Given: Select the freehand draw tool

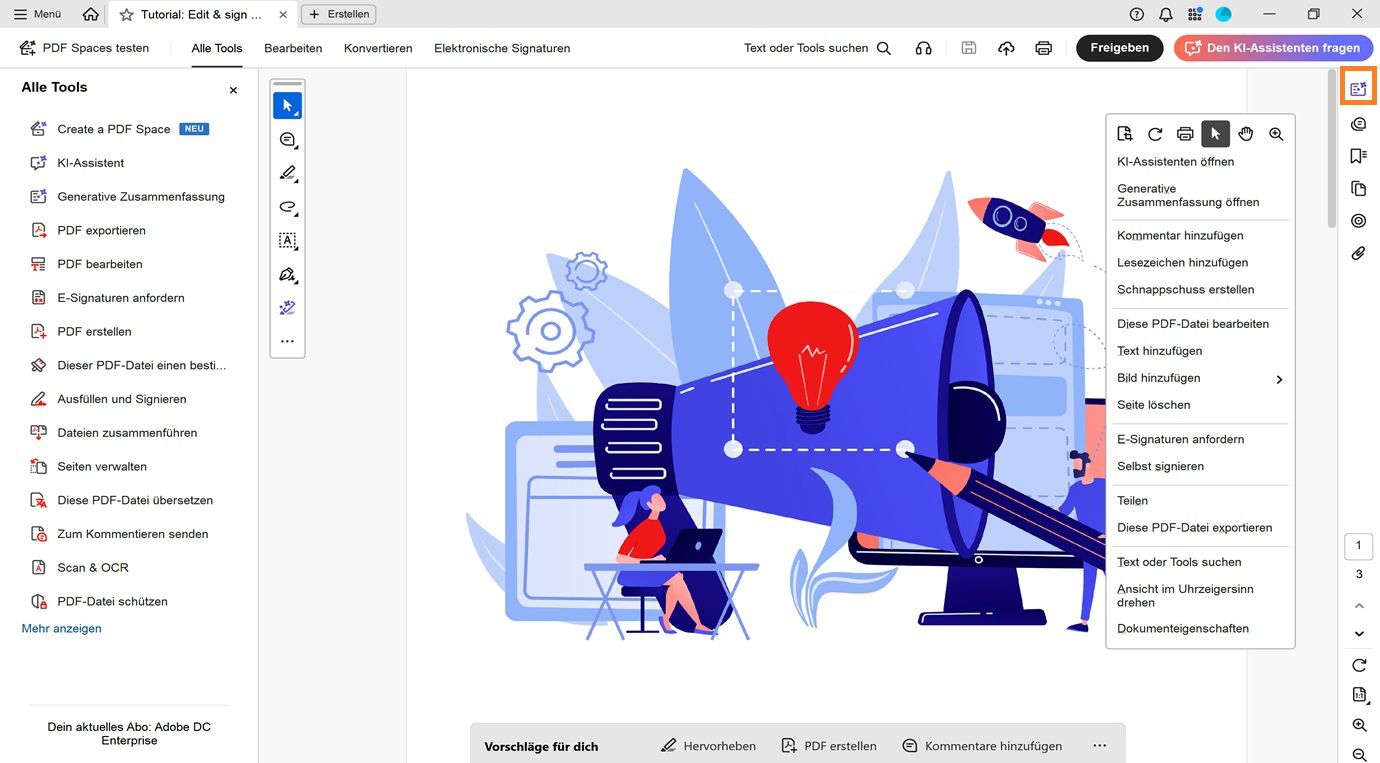Looking at the screenshot, I should click(288, 207).
